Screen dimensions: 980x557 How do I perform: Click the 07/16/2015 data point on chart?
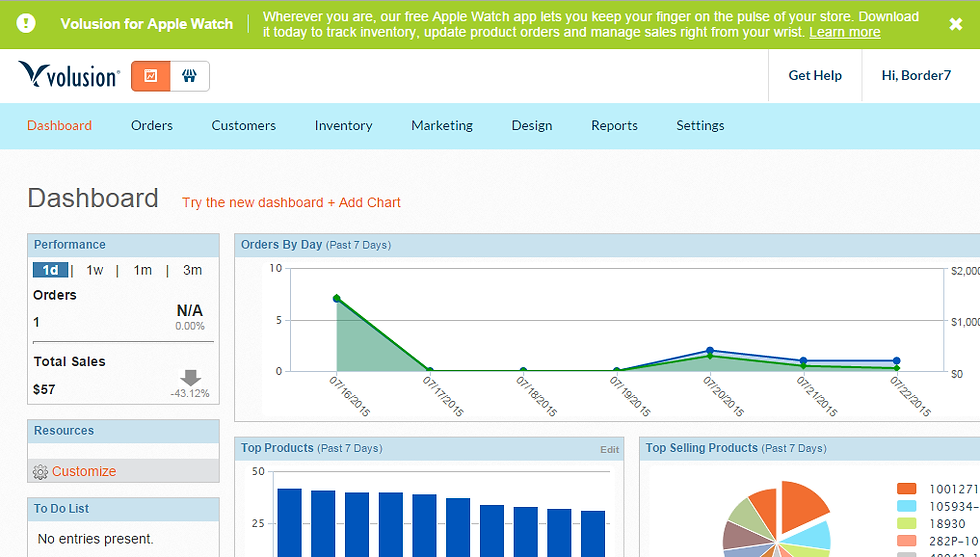pyautogui.click(x=337, y=299)
